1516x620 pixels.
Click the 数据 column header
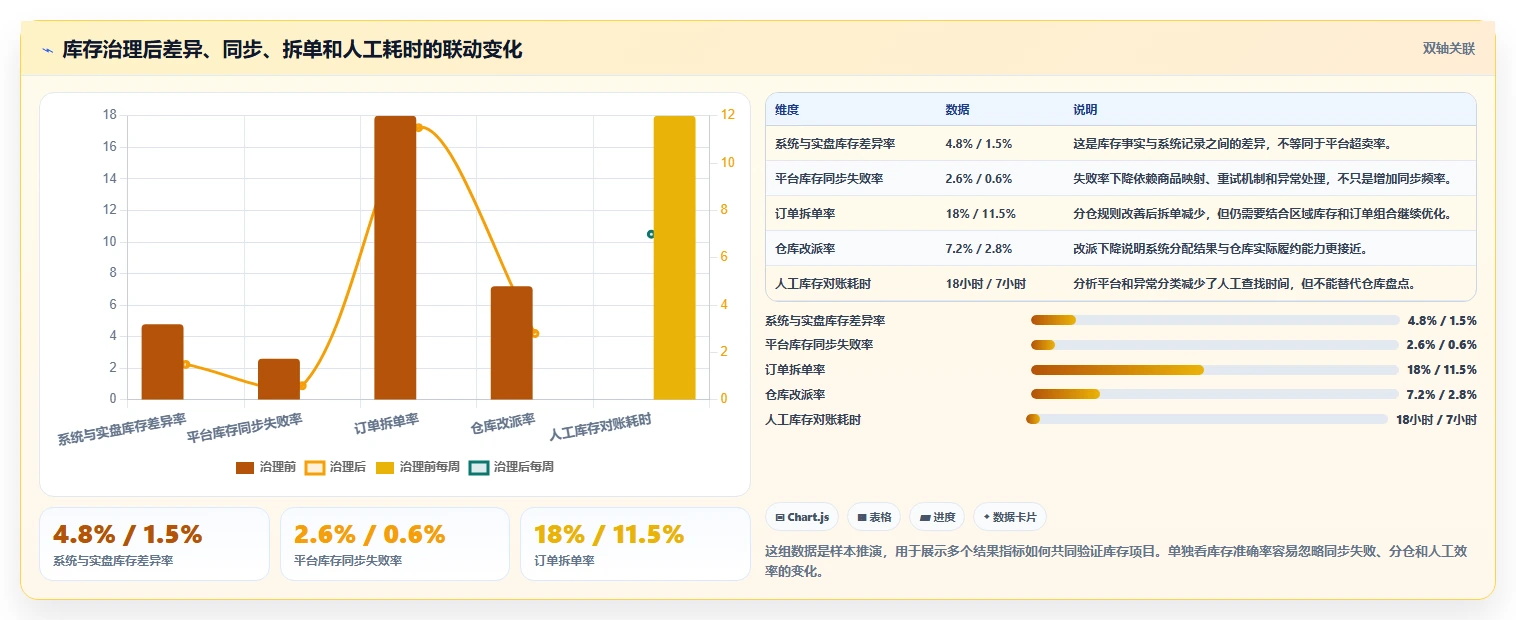(957, 110)
